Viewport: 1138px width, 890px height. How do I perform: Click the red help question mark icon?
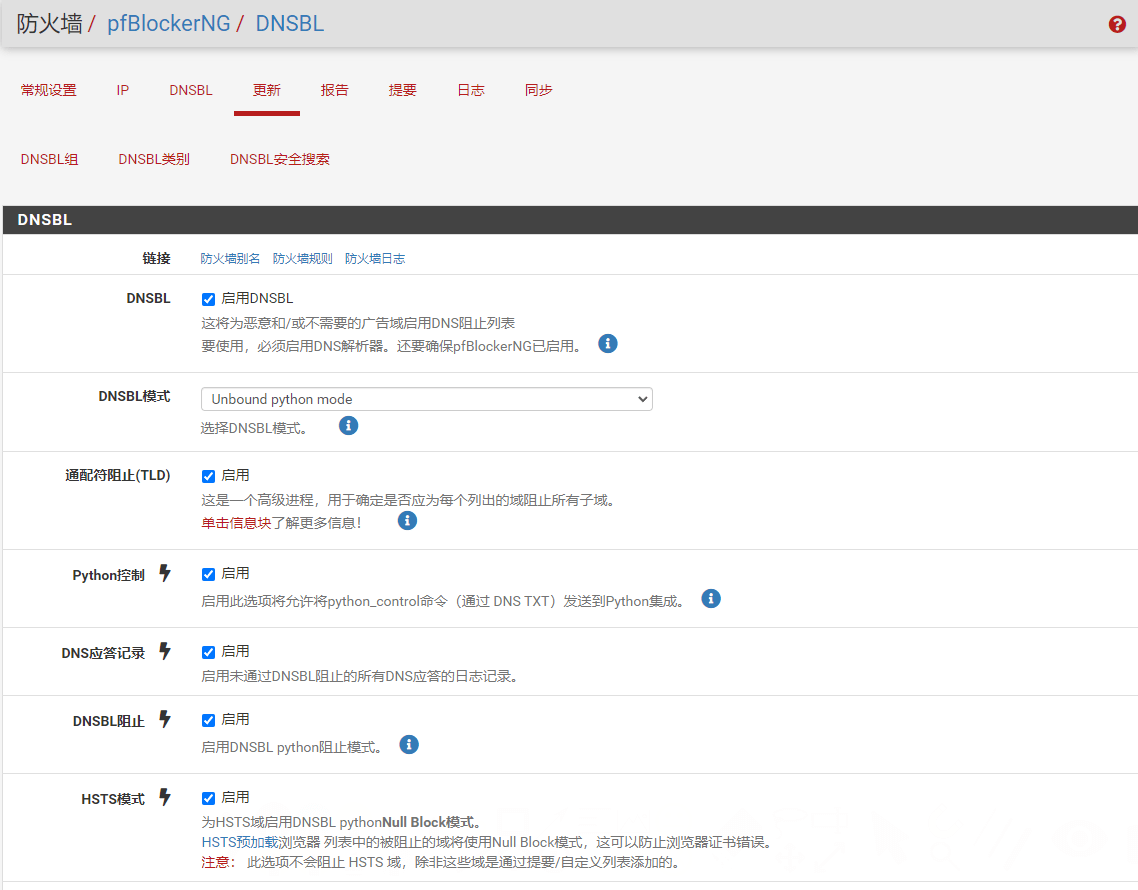pos(1117,25)
